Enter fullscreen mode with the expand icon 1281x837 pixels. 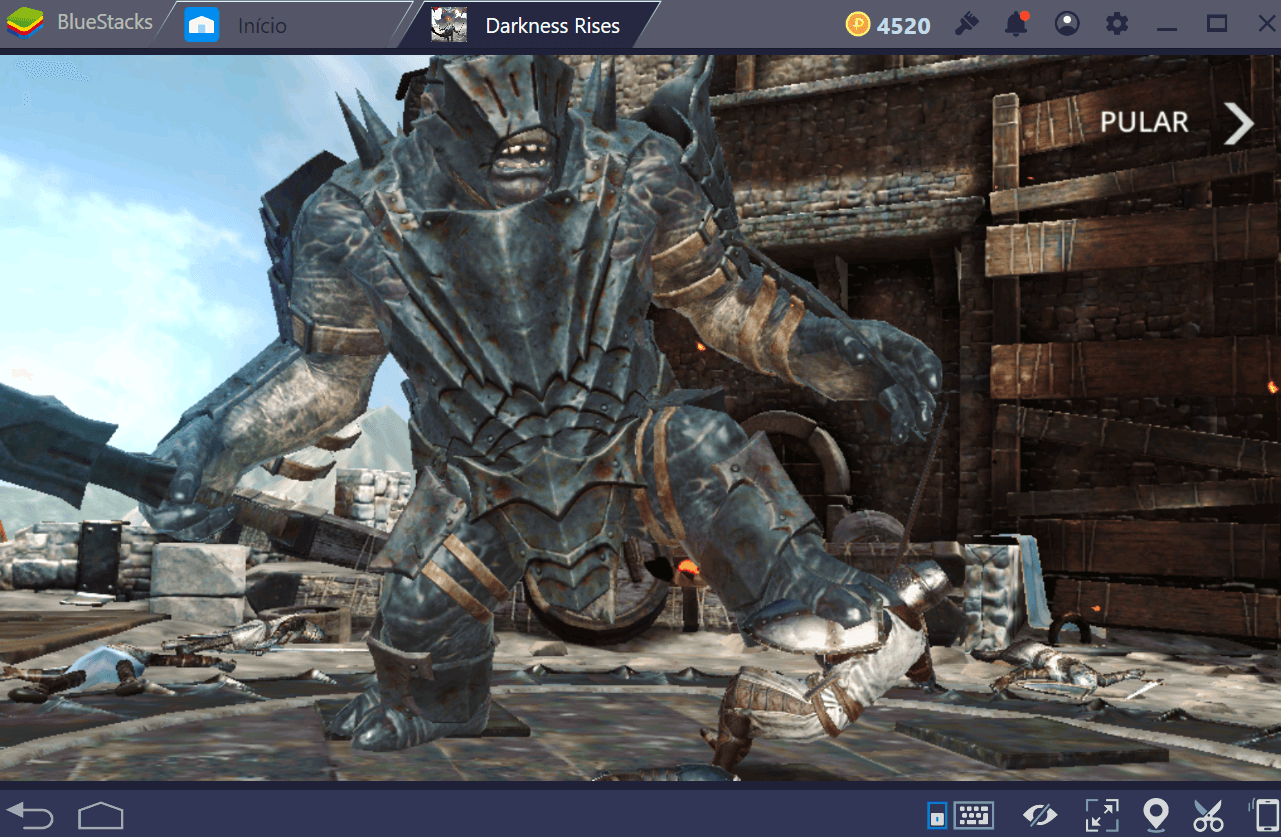pos(1101,815)
